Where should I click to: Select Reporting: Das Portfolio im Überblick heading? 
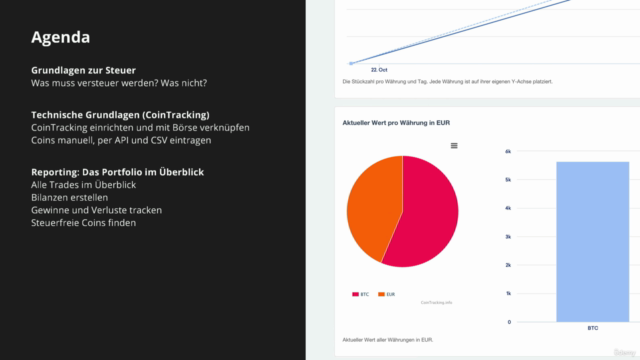(x=118, y=172)
